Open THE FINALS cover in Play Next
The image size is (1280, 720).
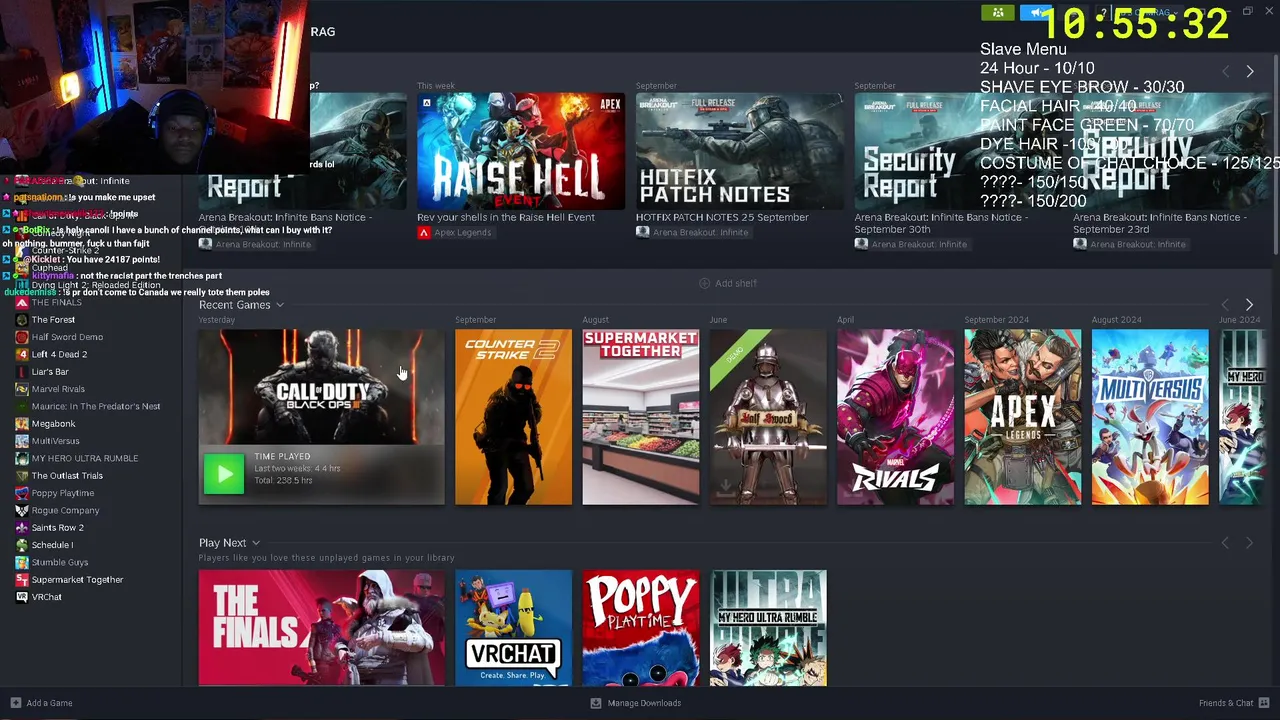[x=322, y=628]
